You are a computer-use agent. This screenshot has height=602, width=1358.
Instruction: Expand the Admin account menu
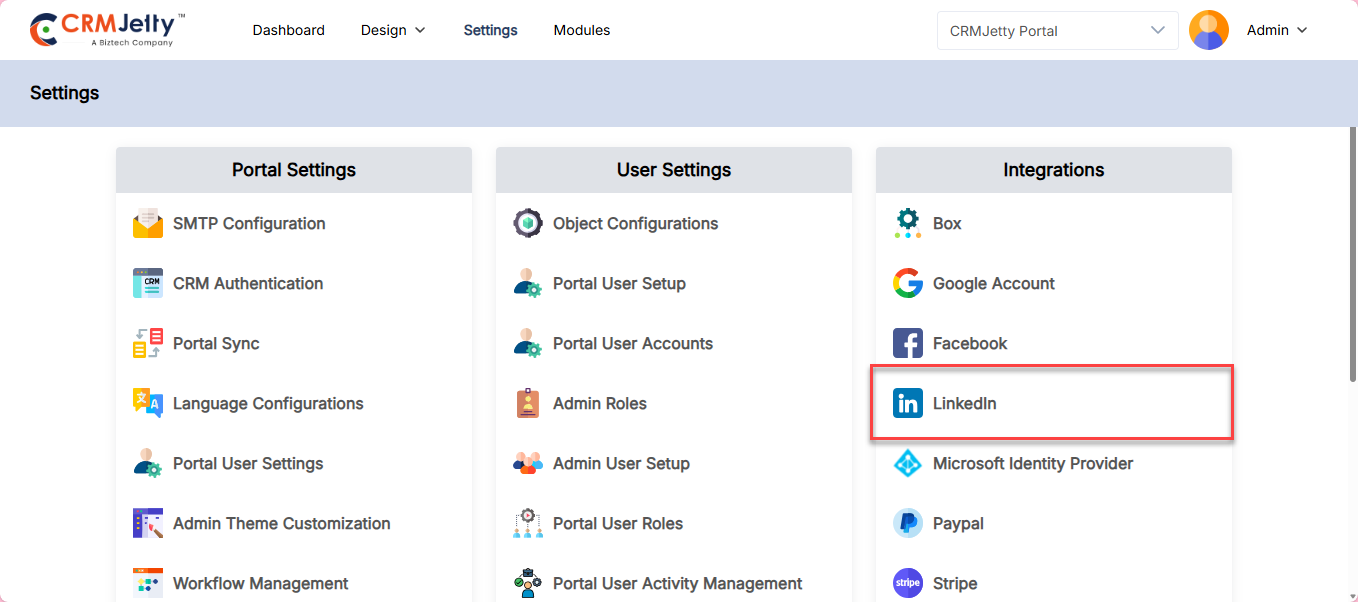pyautogui.click(x=1277, y=30)
